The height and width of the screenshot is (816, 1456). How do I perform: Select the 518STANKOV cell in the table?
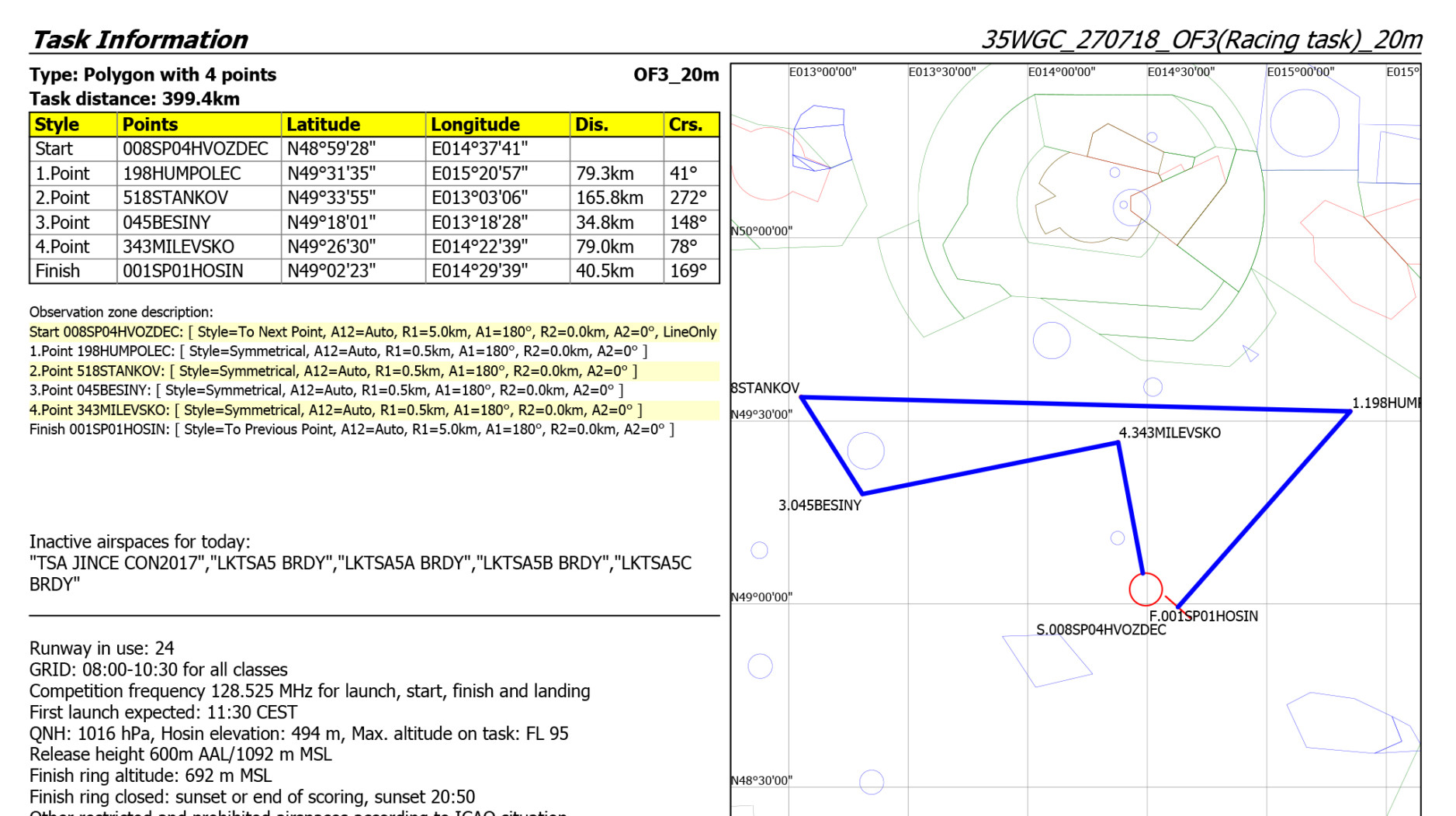175,198
